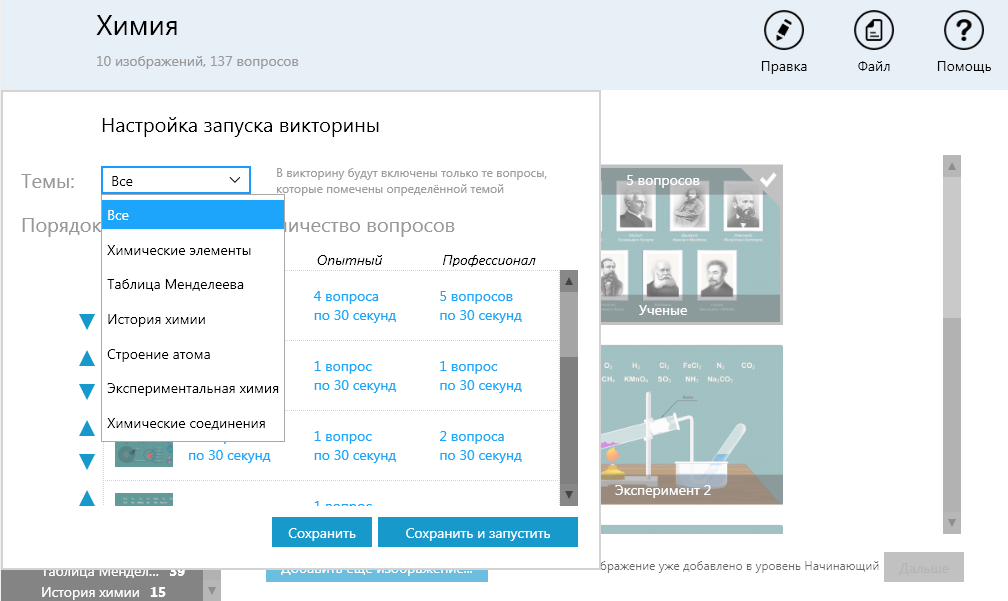Screen dimensions: 1008x601
Task: Click Опытный 4 вопроса link
Action: (345, 297)
